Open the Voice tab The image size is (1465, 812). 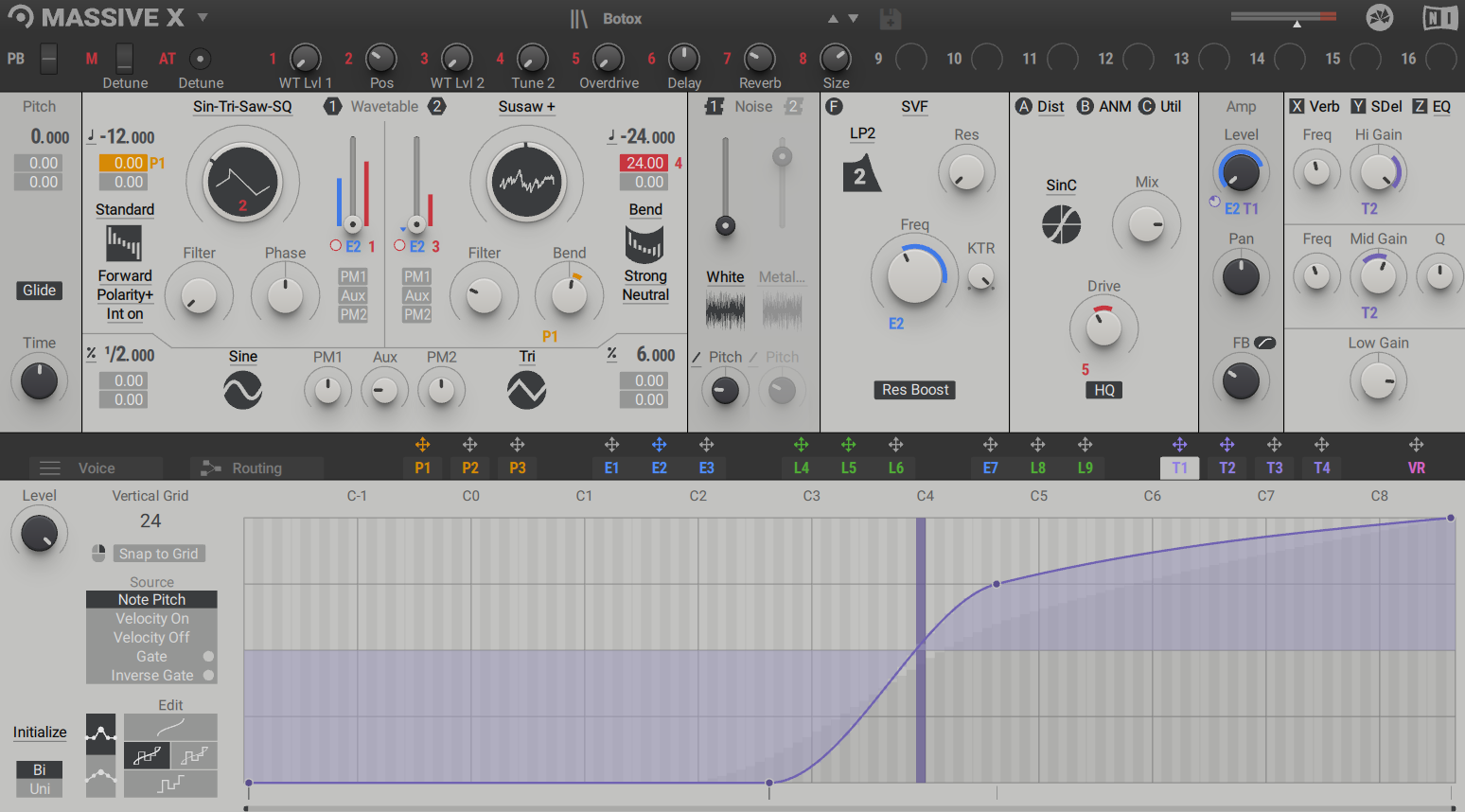pyautogui.click(x=96, y=468)
